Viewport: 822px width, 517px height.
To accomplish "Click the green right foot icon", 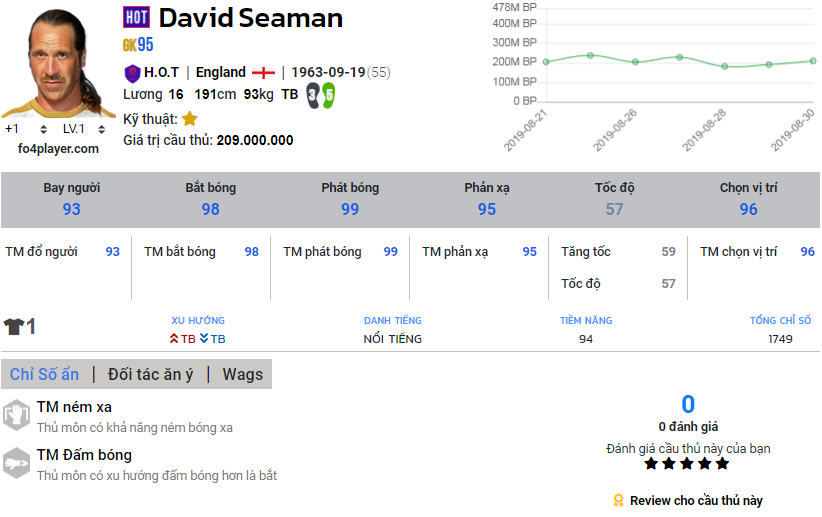I will pos(327,95).
